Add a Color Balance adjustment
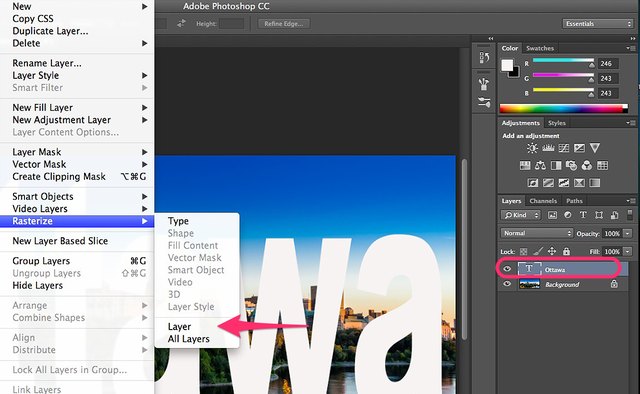Image resolution: width=640 pixels, height=394 pixels. (540, 165)
